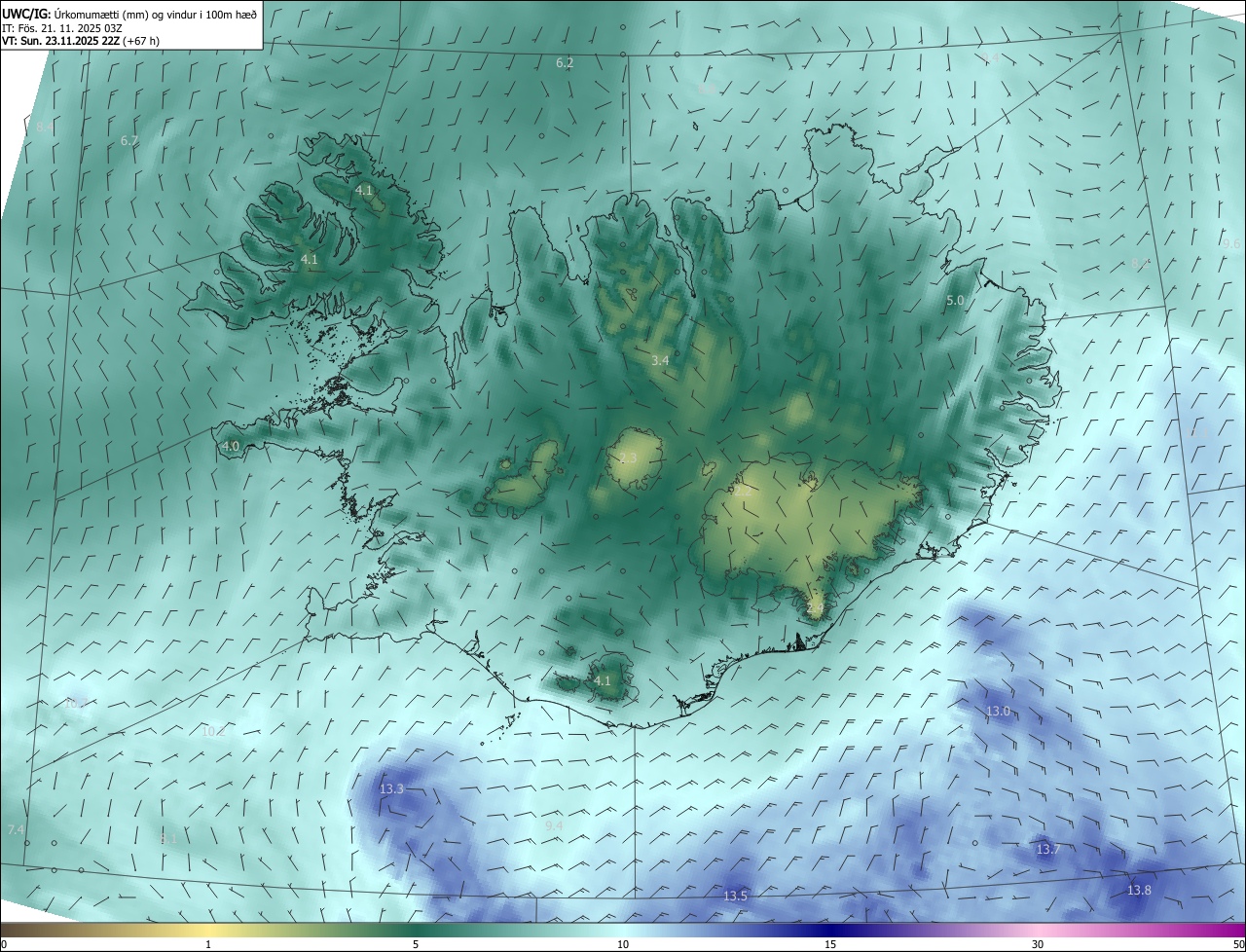Click the color bar at tick 0
This screenshot has width=1246, height=952.
(x=4, y=944)
